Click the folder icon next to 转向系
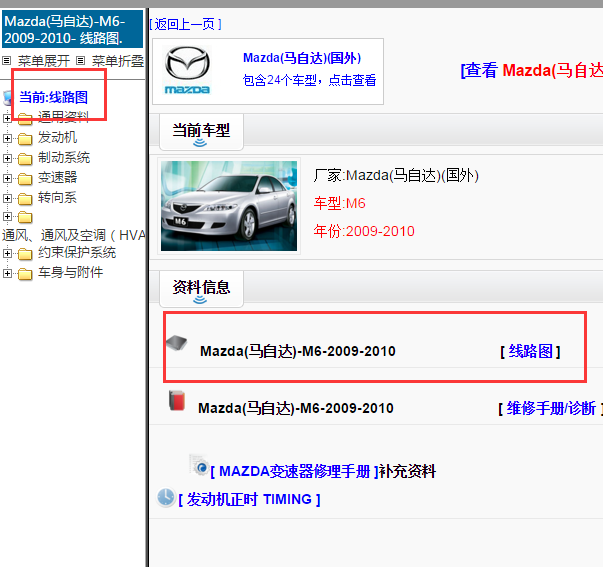603x567 pixels. coord(25,198)
